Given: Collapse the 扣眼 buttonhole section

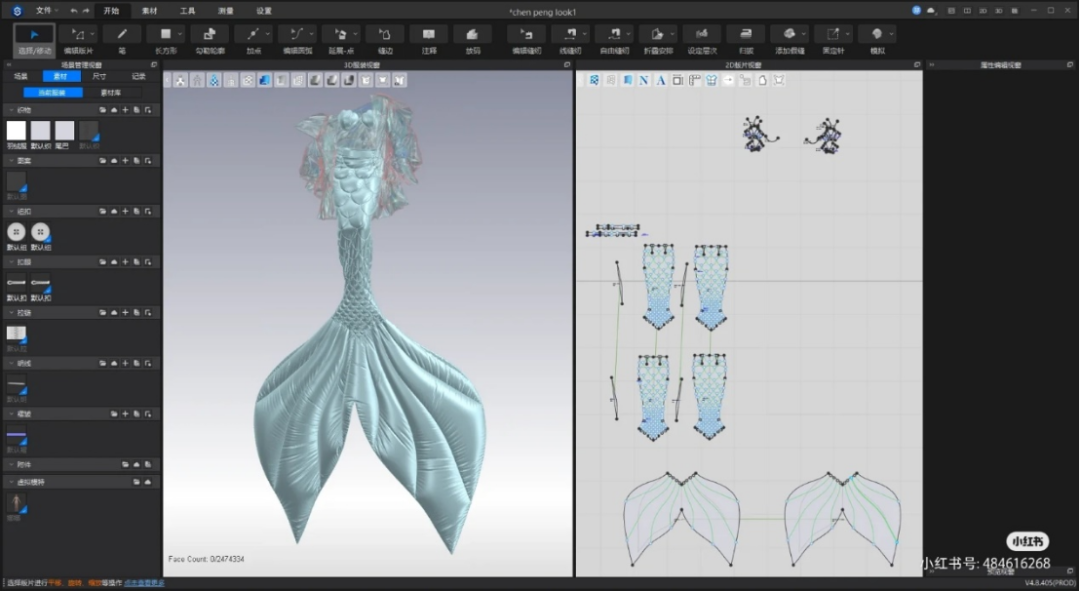Looking at the screenshot, I should (x=12, y=262).
